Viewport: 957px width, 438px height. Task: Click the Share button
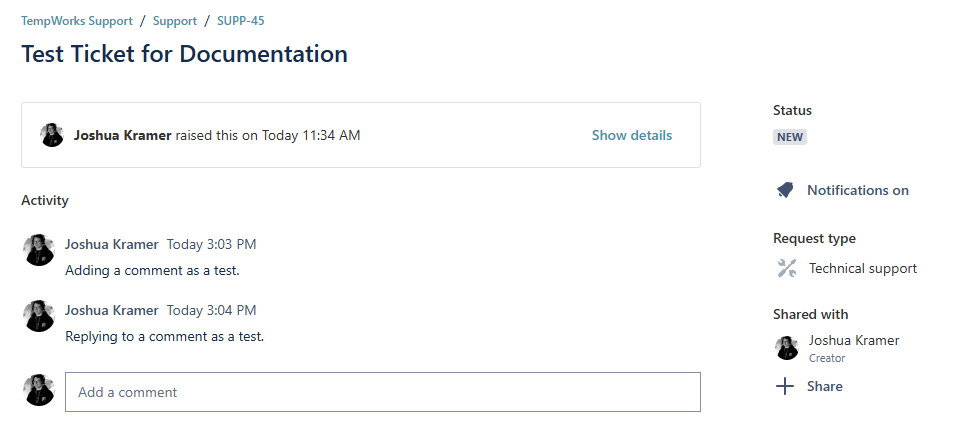pos(824,386)
